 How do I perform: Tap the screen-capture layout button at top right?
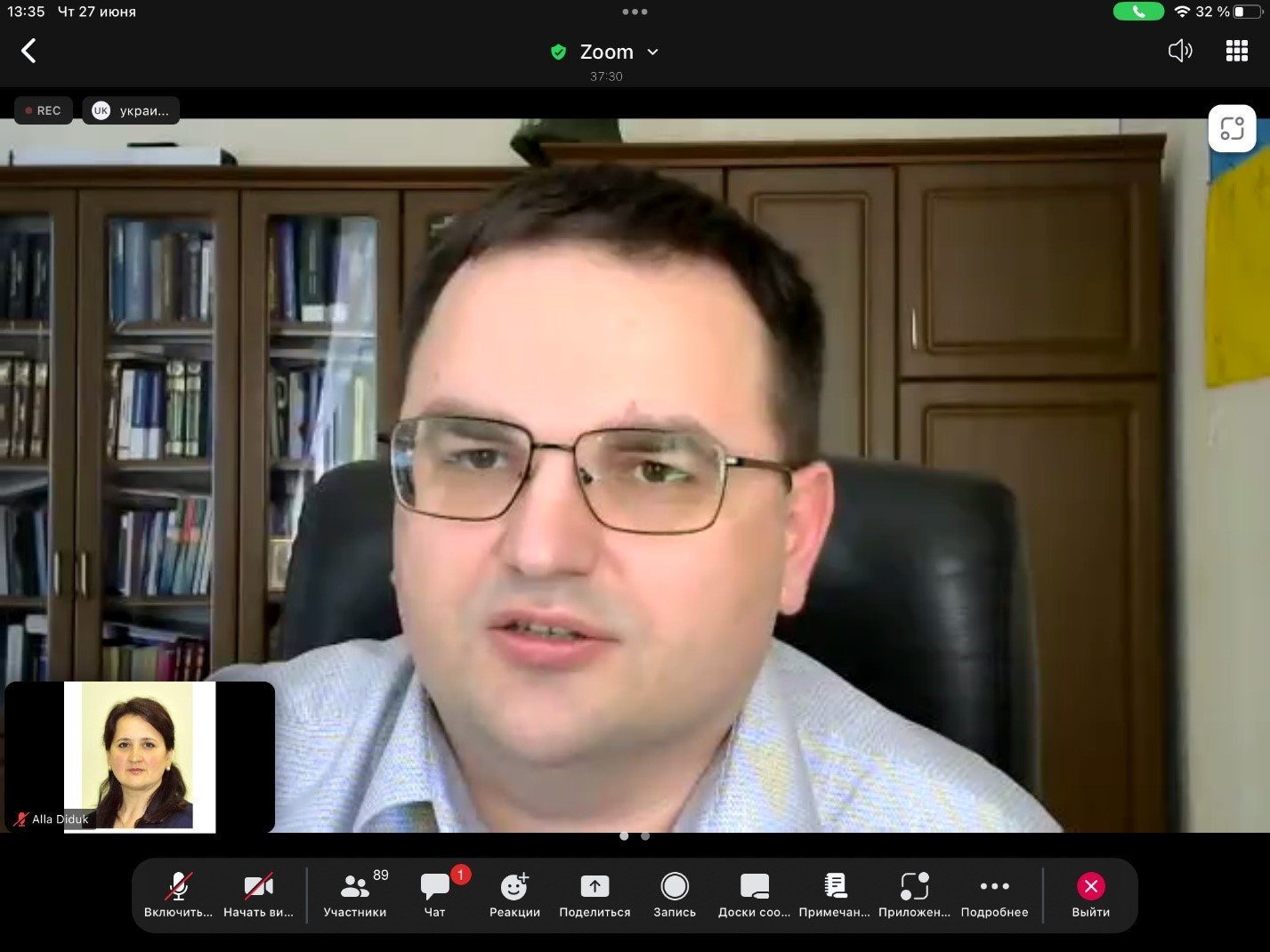(x=1232, y=129)
